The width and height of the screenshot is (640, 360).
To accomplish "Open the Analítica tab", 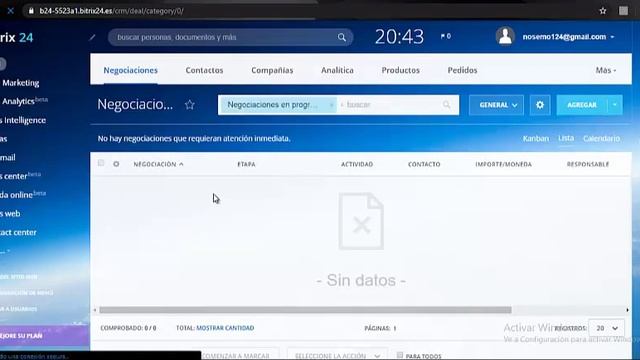I will pyautogui.click(x=337, y=70).
